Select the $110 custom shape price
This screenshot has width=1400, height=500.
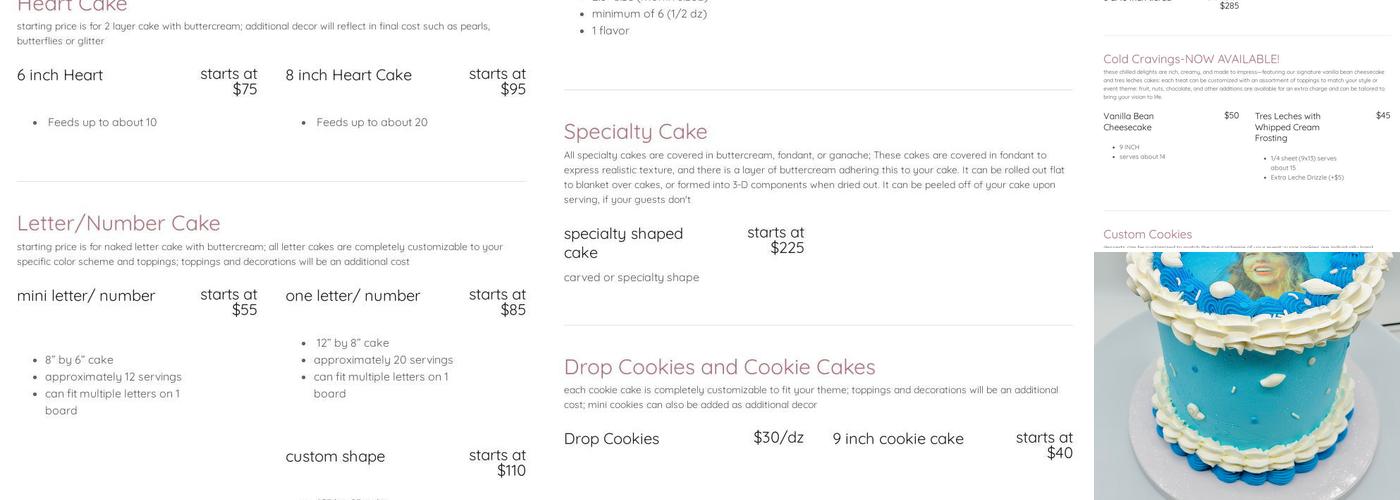(x=511, y=471)
